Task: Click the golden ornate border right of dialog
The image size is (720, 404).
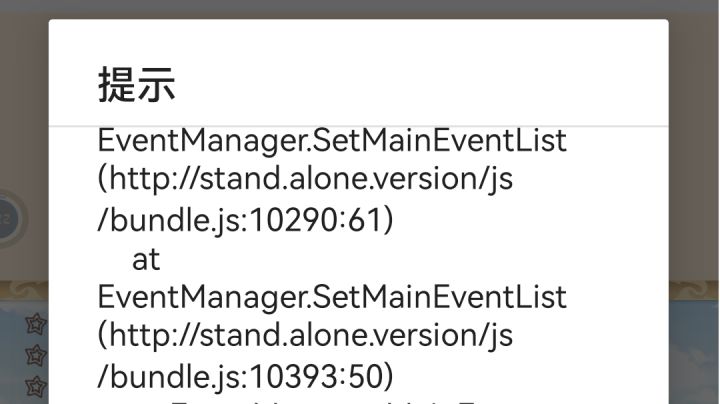Action: [x=694, y=291]
